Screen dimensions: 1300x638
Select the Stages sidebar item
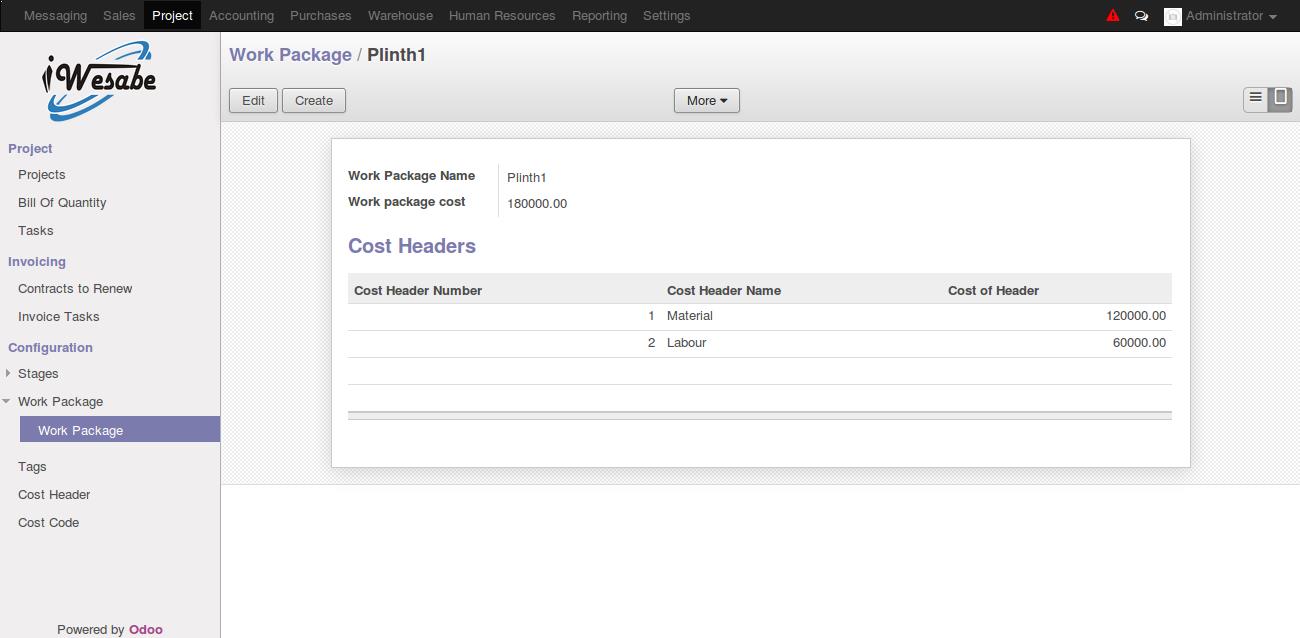click(x=38, y=373)
